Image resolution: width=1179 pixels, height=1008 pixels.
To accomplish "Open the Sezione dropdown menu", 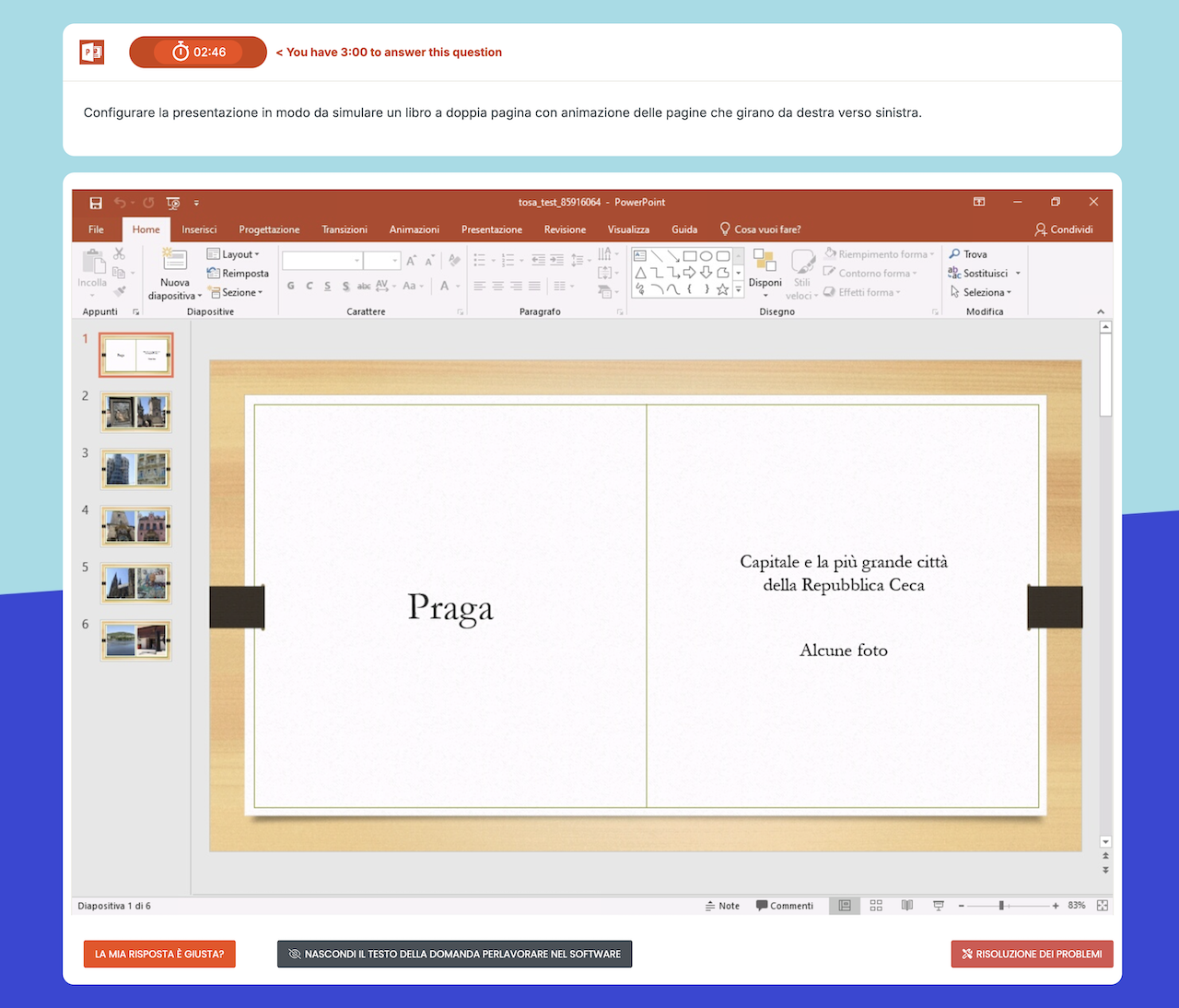I will tap(236, 292).
